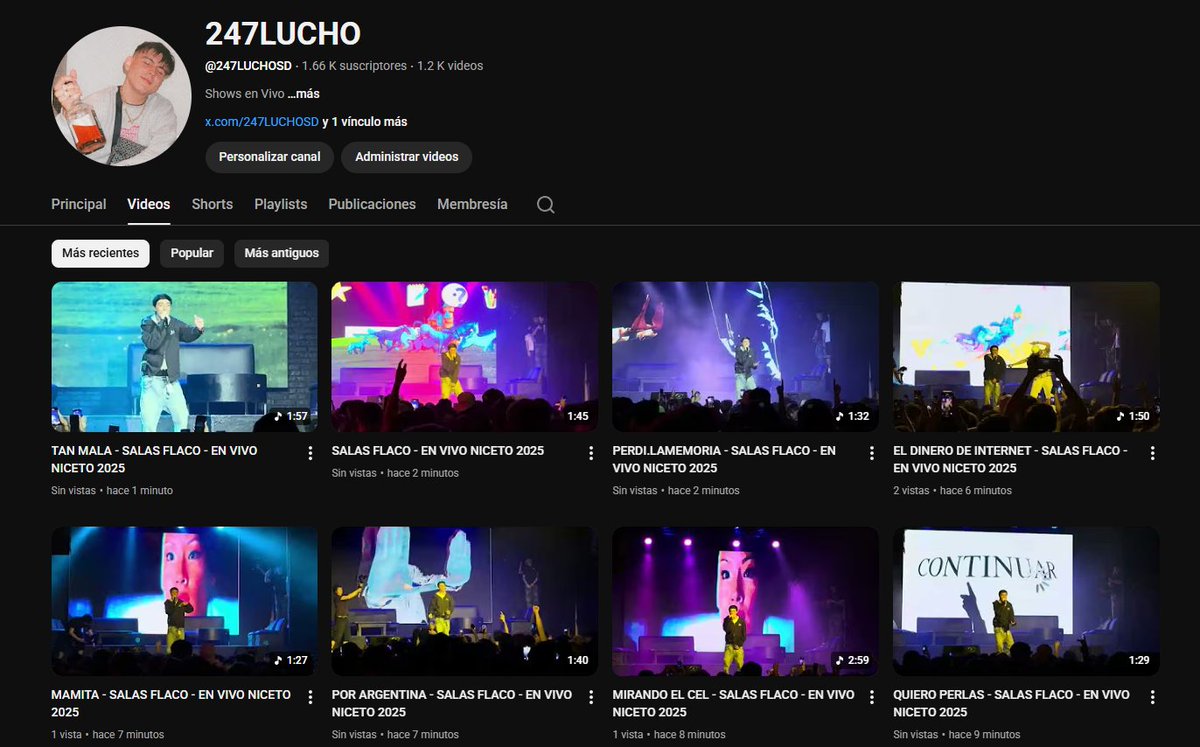Image resolution: width=1200 pixels, height=747 pixels.
Task: Open title 'EL DINERO DE INTERNET - SALAS FLACO'
Action: pos(1010,459)
